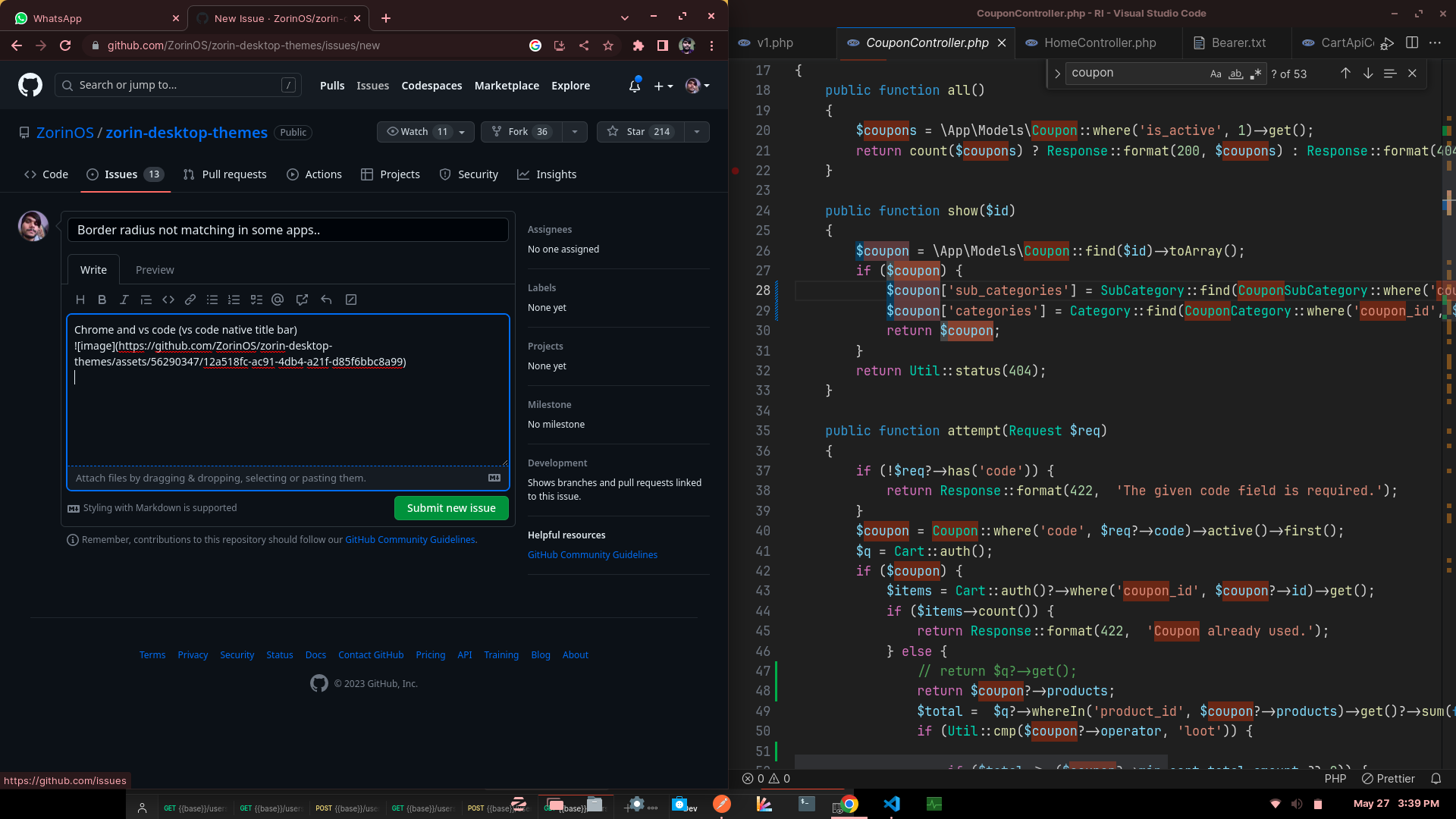Viewport: 1456px width, 819px height.
Task: Toggle match case in VS Code search
Action: [1216, 74]
